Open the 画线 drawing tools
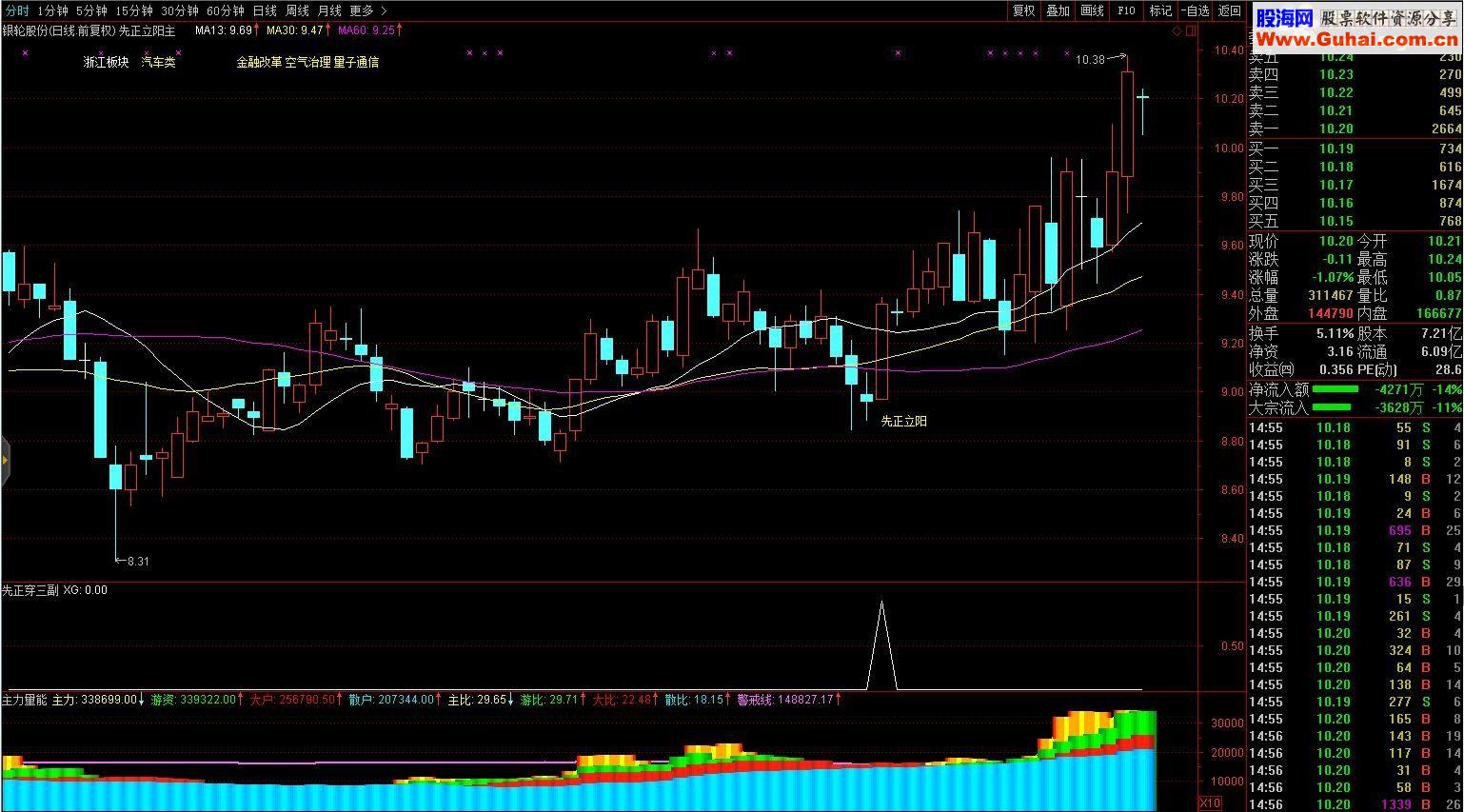 pyautogui.click(x=1092, y=10)
